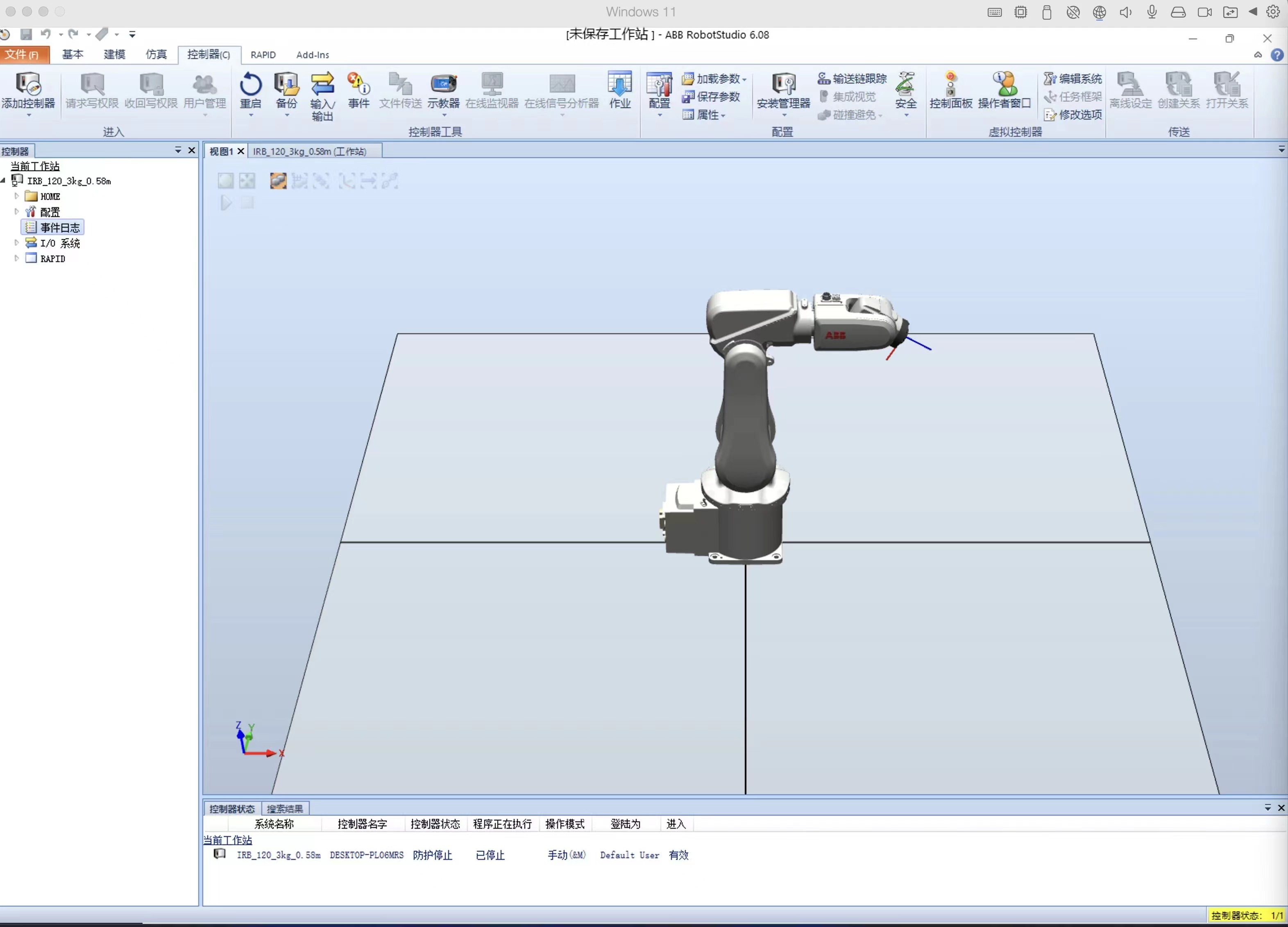
Task: Switch to the Home (基本) ribbon tab
Action: (x=73, y=54)
